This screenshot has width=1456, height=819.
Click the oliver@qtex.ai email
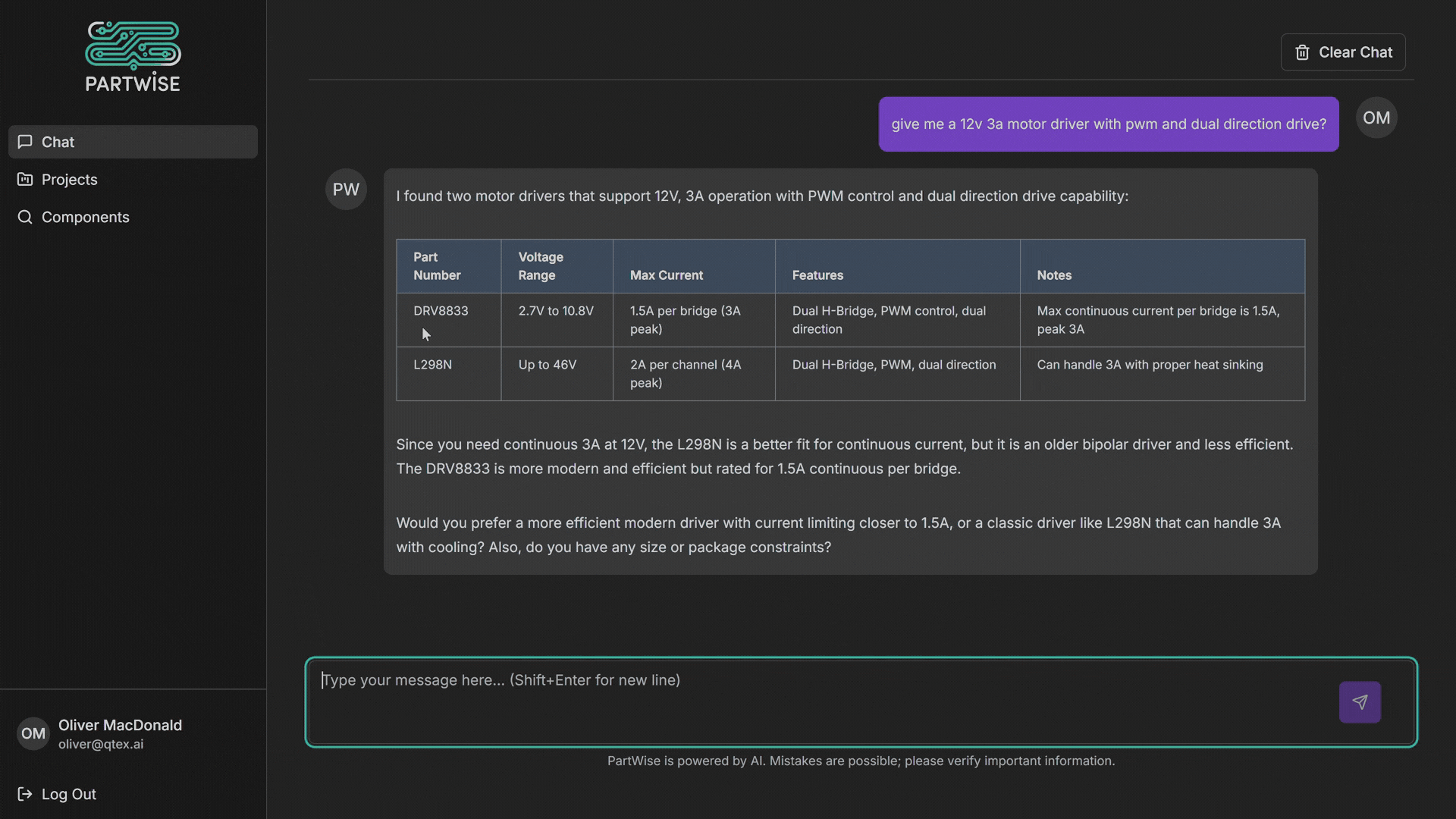point(101,745)
